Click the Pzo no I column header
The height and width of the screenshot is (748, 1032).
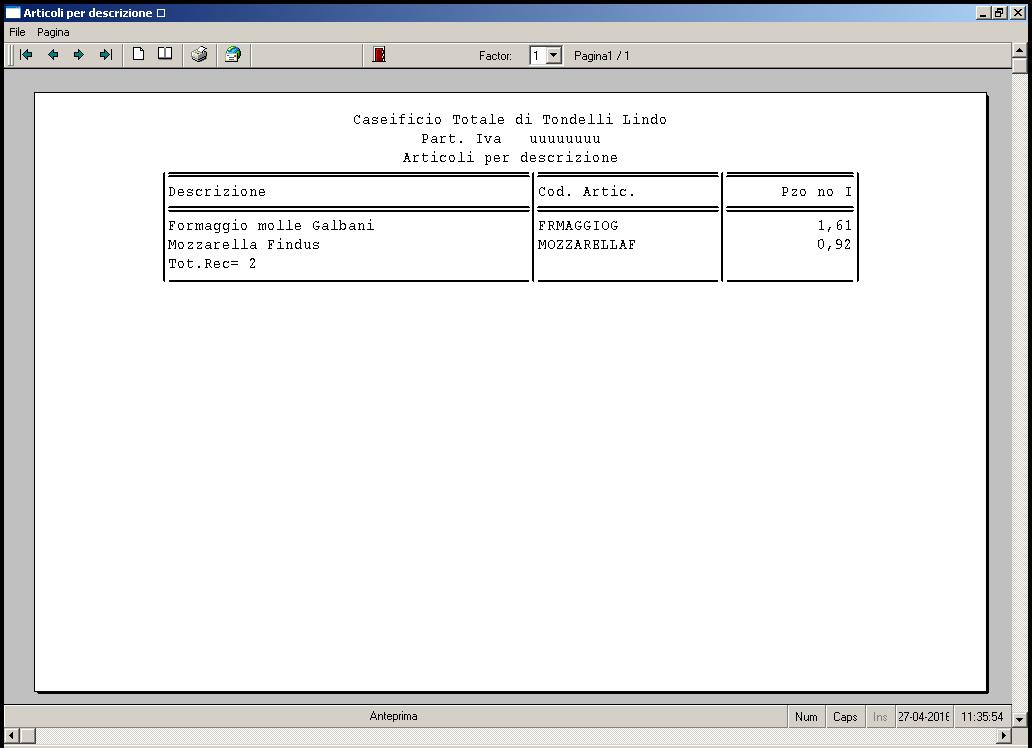click(x=816, y=192)
